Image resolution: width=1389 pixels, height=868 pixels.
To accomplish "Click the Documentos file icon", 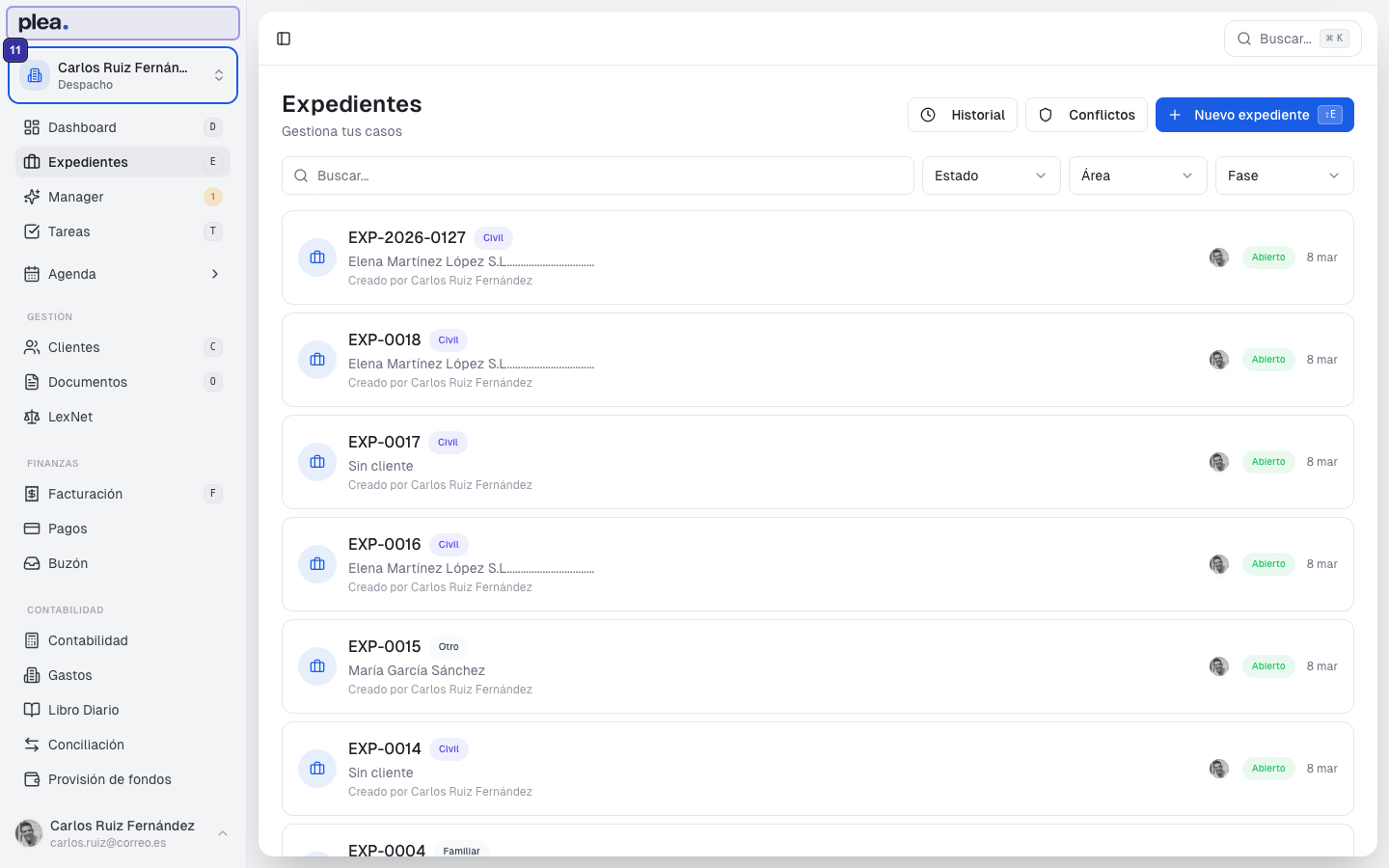I will (x=32, y=382).
